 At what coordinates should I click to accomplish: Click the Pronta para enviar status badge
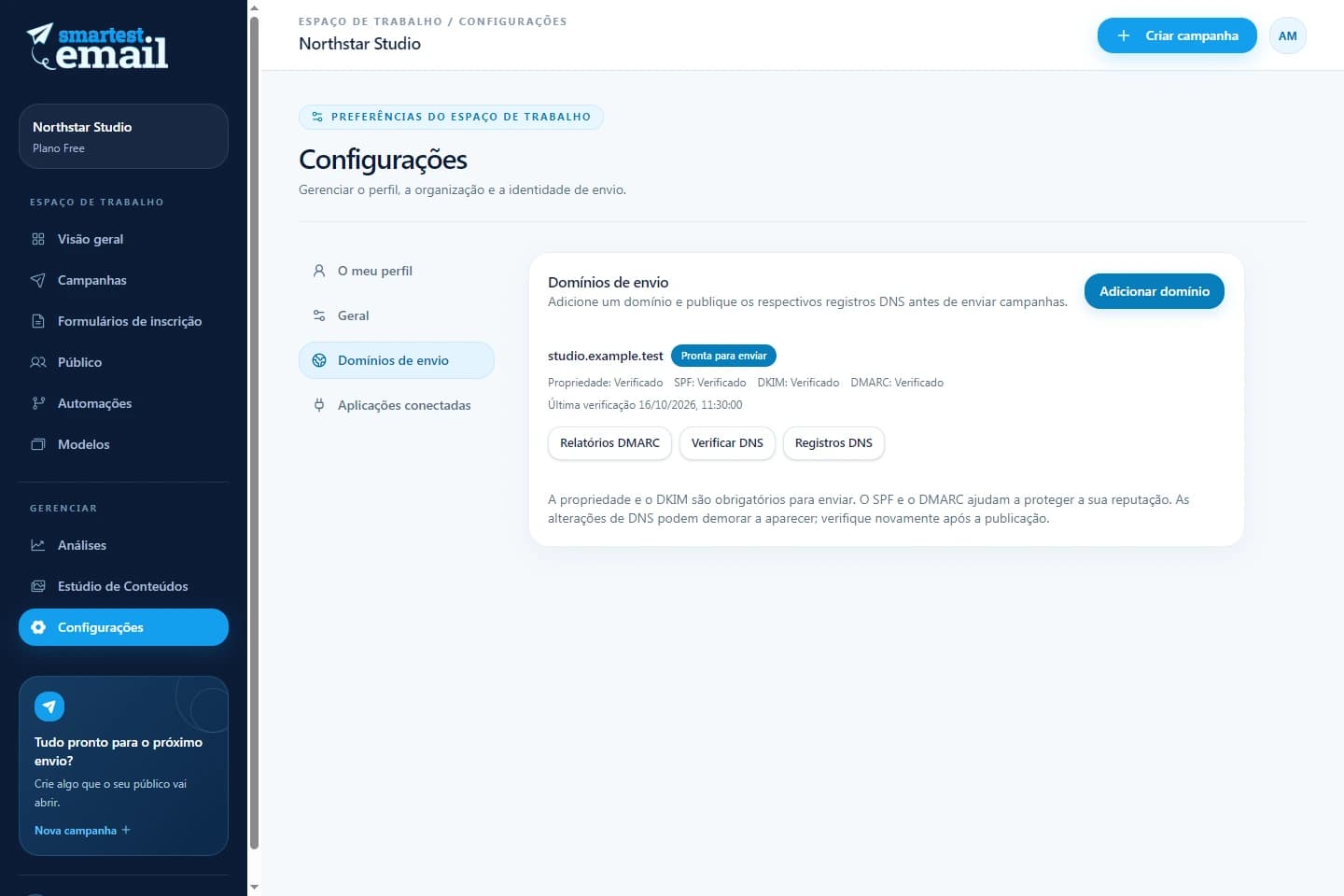coord(723,356)
